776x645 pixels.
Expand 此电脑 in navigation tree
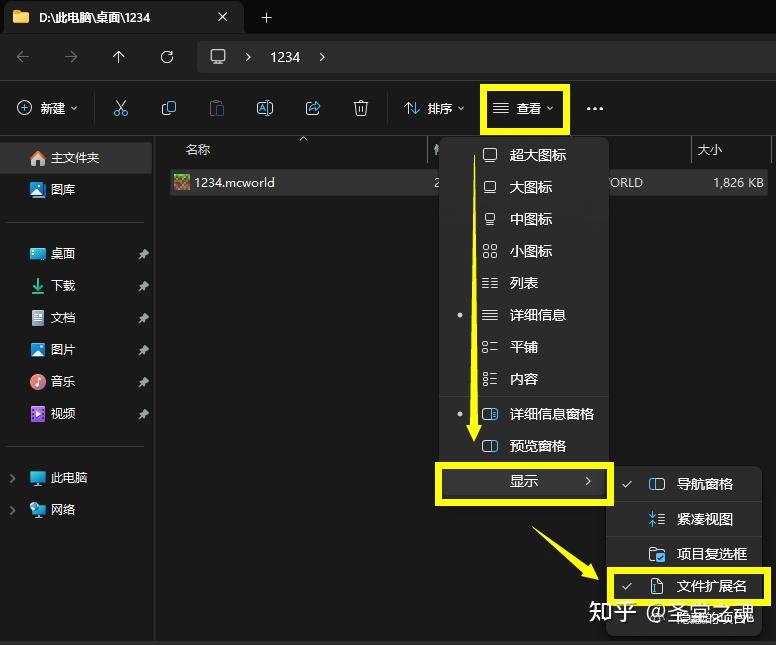tap(13, 478)
